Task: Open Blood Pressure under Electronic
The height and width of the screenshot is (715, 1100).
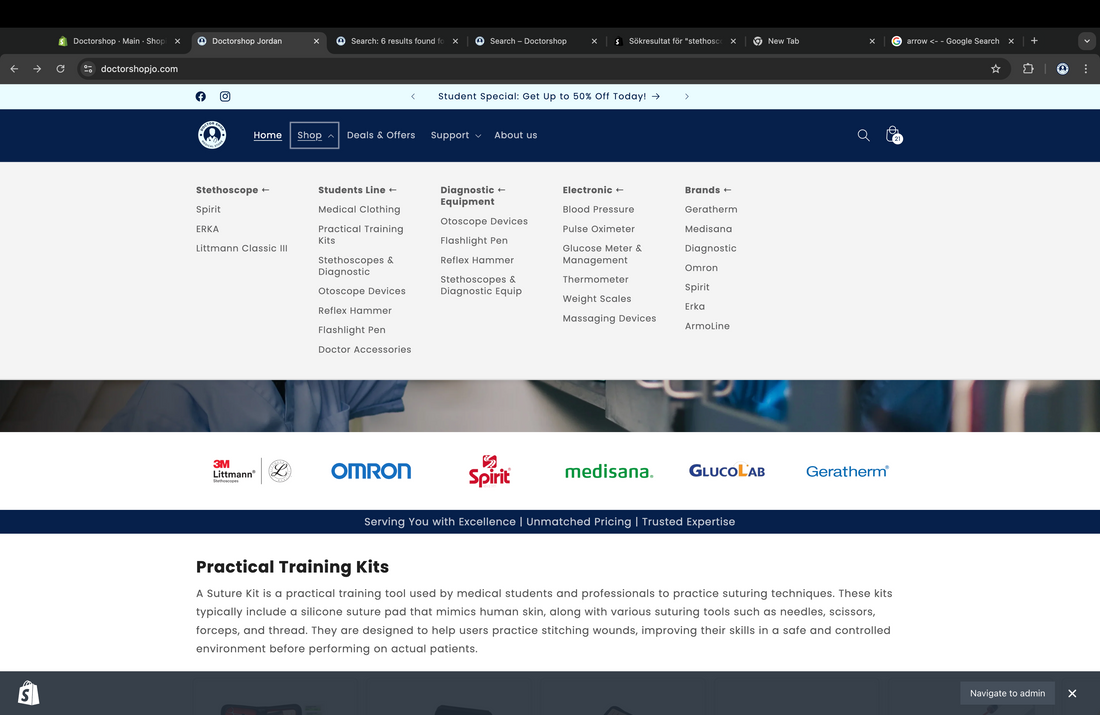Action: pyautogui.click(x=598, y=209)
